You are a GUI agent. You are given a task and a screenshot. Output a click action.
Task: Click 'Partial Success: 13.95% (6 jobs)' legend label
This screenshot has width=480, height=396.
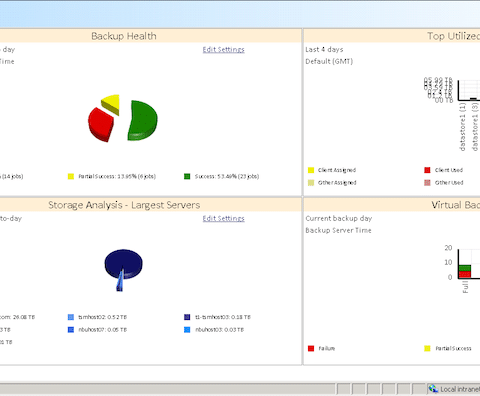117,176
